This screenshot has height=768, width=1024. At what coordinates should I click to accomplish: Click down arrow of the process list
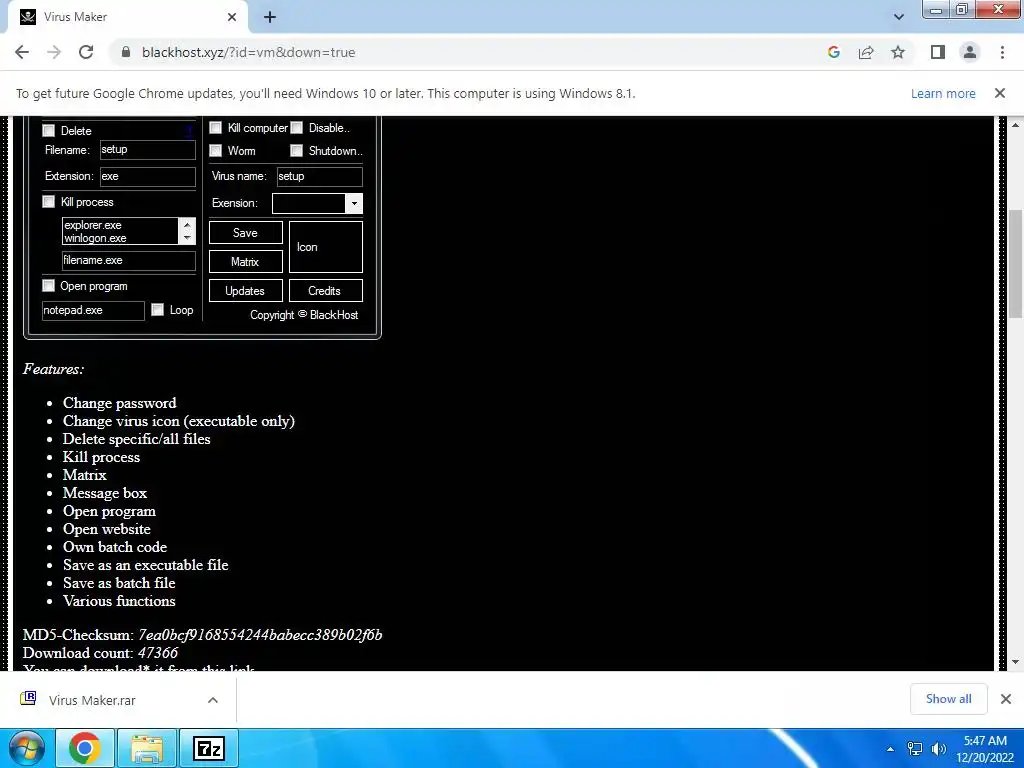click(187, 238)
